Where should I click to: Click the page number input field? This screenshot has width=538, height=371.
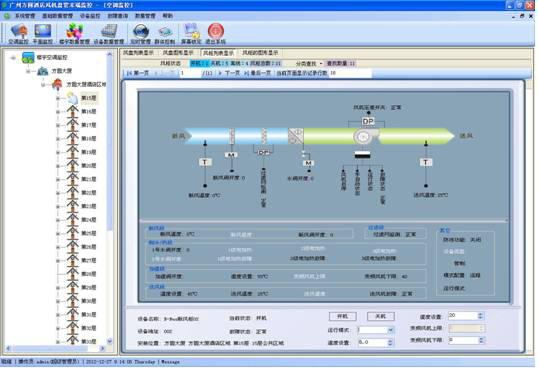pos(190,73)
